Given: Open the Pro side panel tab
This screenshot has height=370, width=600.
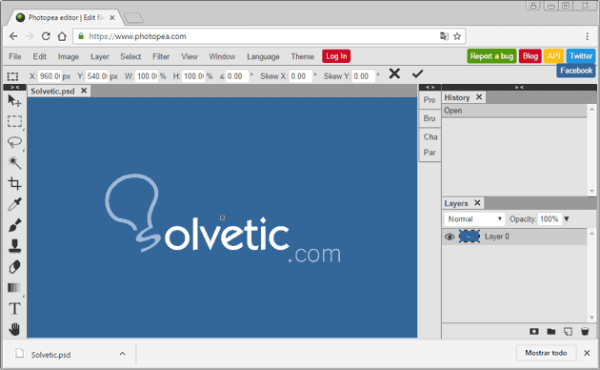Looking at the screenshot, I should pos(430,100).
